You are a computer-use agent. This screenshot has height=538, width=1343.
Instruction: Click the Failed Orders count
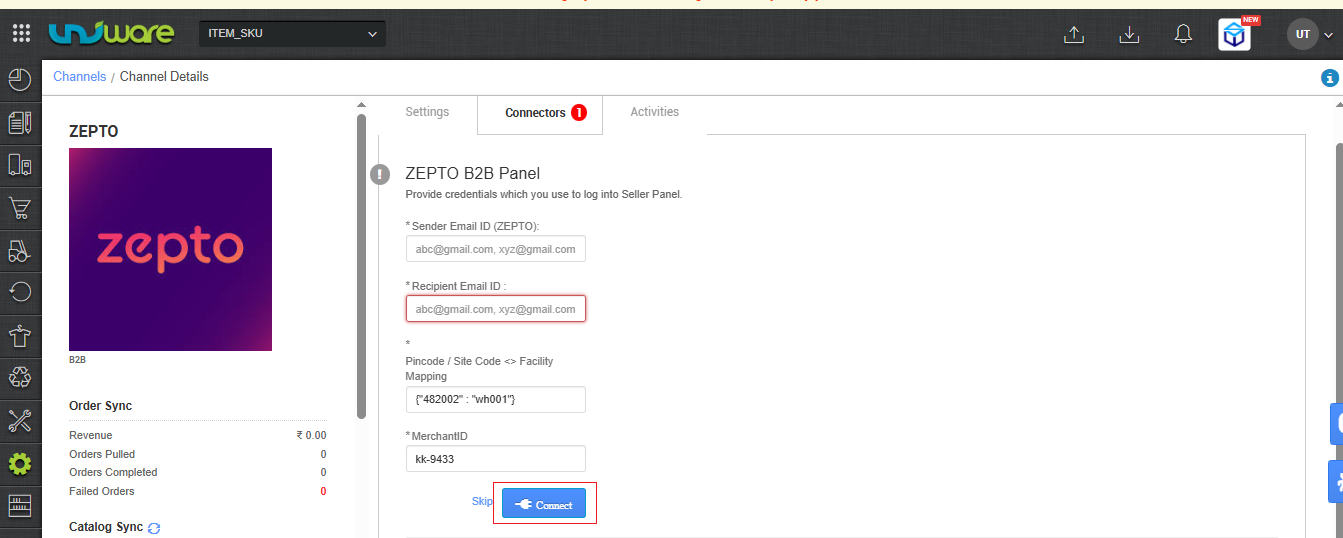[323, 491]
